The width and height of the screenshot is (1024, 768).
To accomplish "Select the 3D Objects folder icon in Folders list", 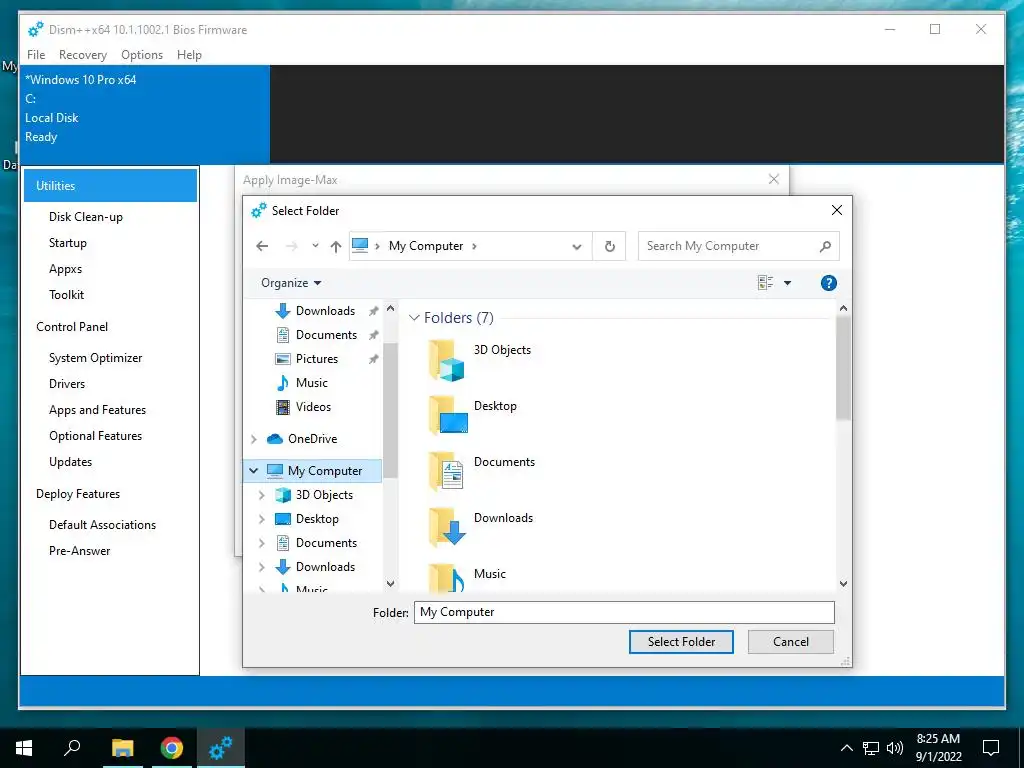I will tap(446, 360).
